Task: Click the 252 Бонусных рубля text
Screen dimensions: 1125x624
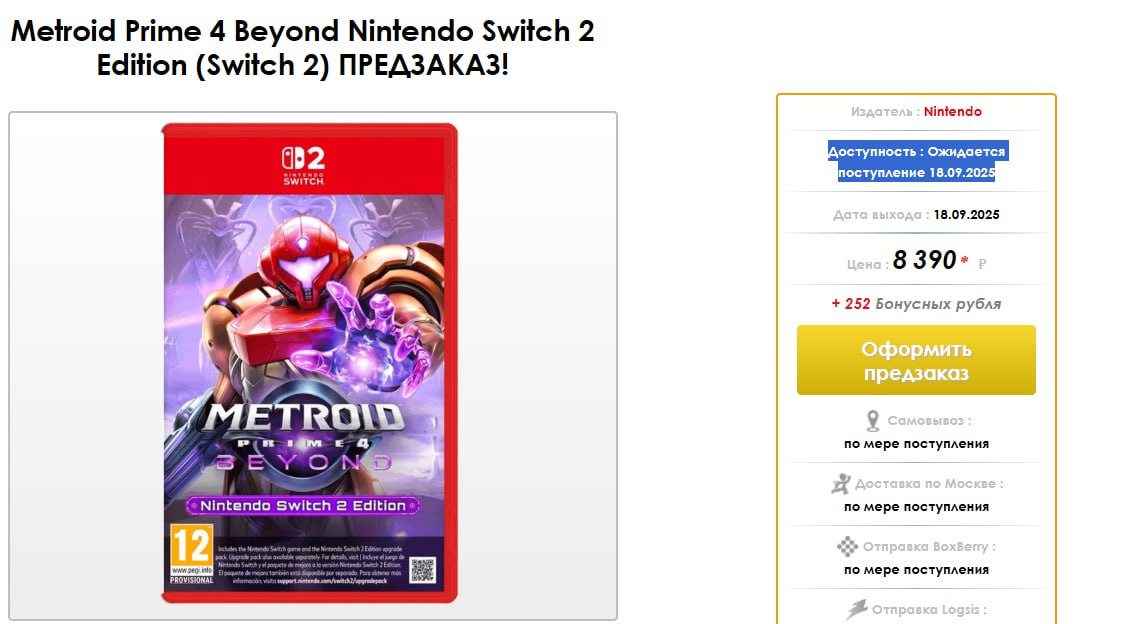Action: pyautogui.click(x=916, y=304)
